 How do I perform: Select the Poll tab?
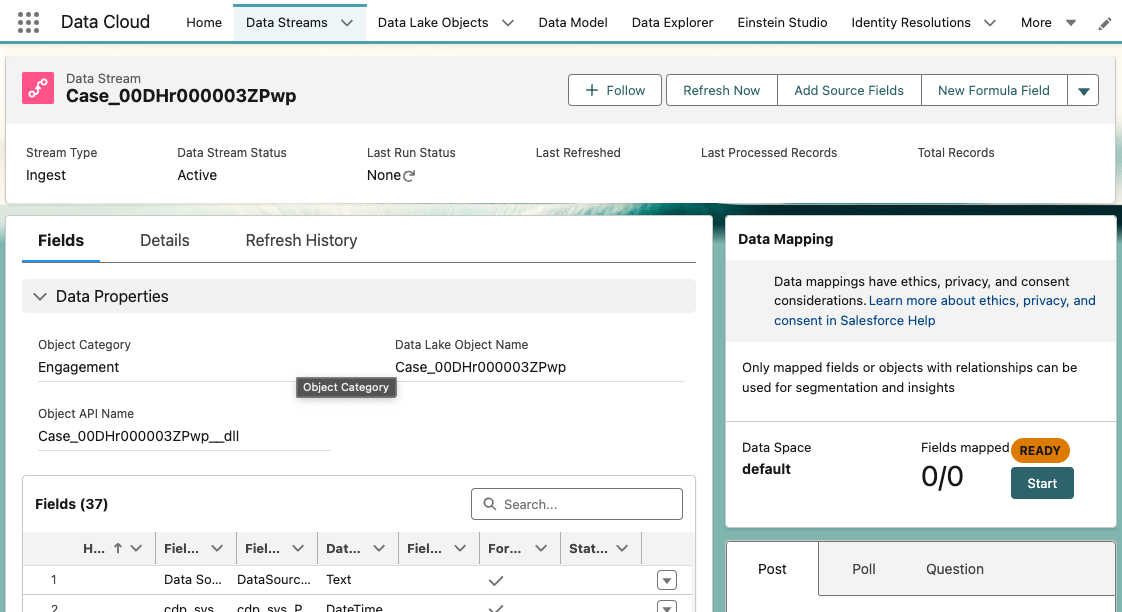click(x=864, y=569)
